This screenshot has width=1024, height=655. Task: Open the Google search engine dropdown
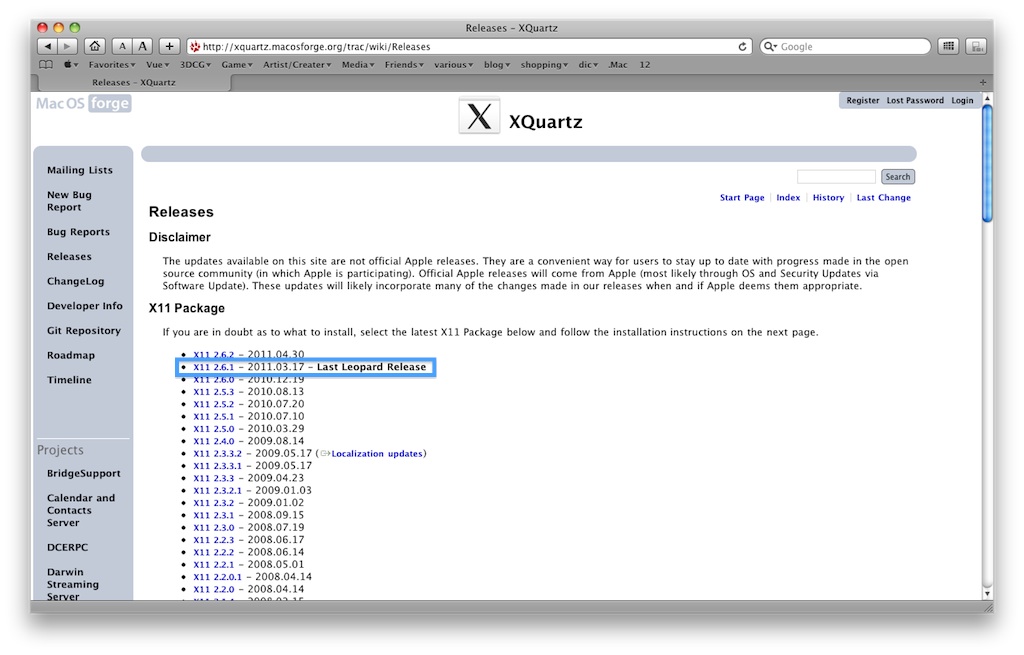click(772, 45)
